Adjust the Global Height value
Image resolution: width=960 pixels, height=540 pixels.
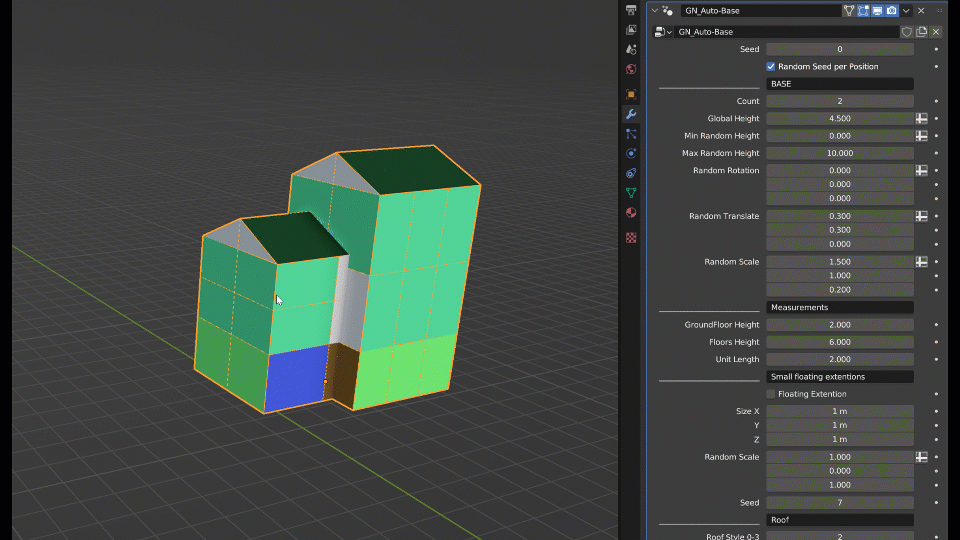[x=840, y=118]
